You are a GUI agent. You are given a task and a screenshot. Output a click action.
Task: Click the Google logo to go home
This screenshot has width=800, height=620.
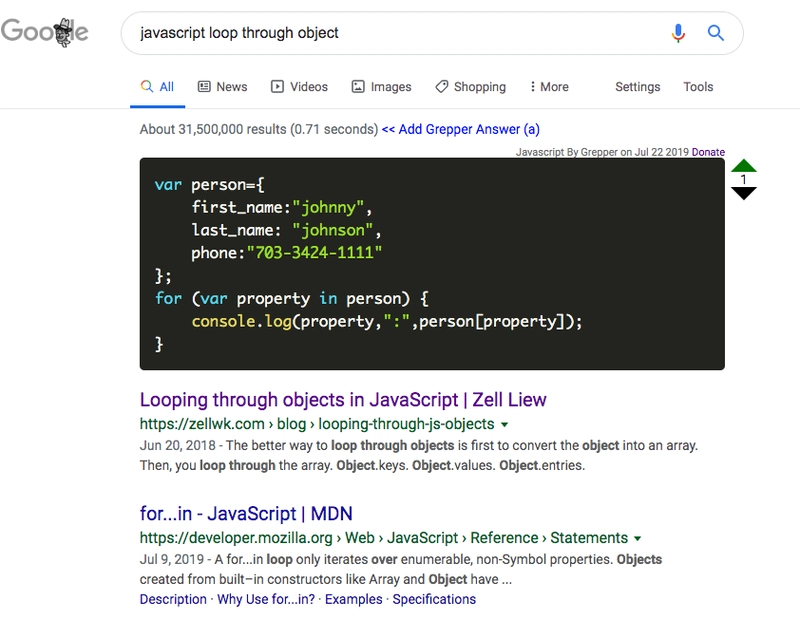(x=44, y=32)
